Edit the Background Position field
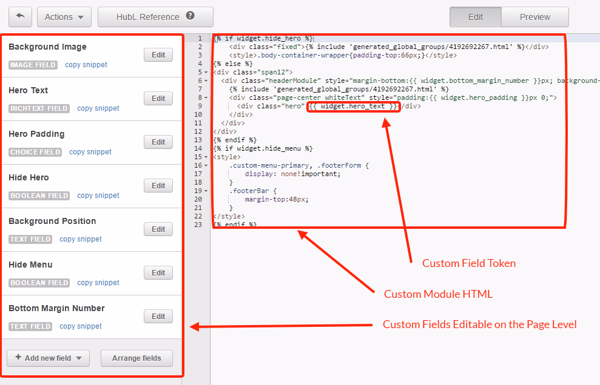This screenshot has width=600, height=385. coord(158,229)
